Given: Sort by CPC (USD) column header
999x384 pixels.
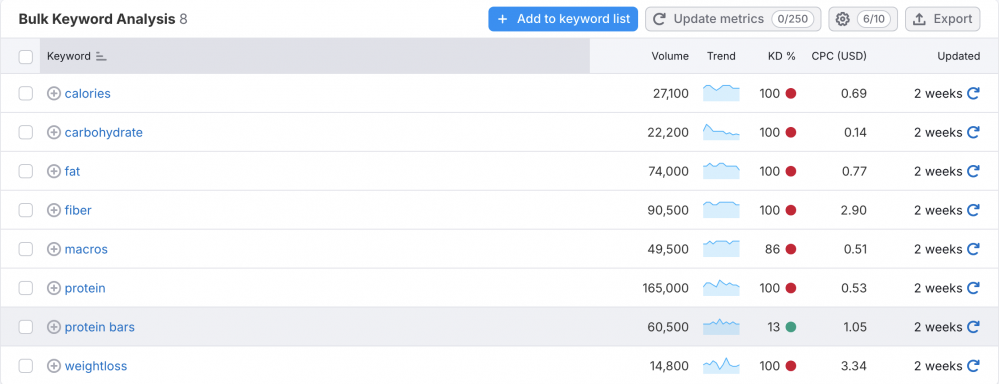Looking at the screenshot, I should click(x=838, y=56).
